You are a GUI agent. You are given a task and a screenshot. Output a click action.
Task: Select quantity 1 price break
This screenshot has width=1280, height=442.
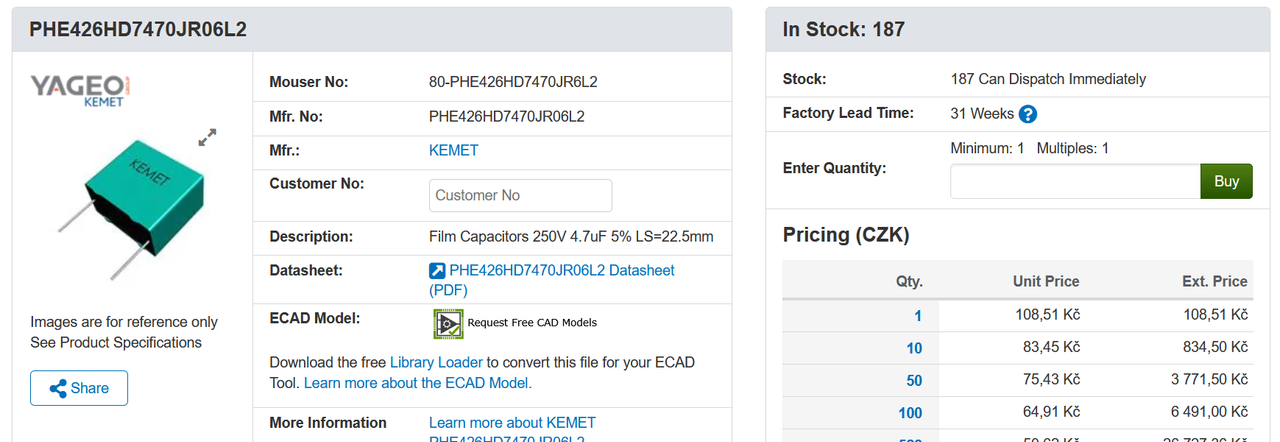coord(918,315)
